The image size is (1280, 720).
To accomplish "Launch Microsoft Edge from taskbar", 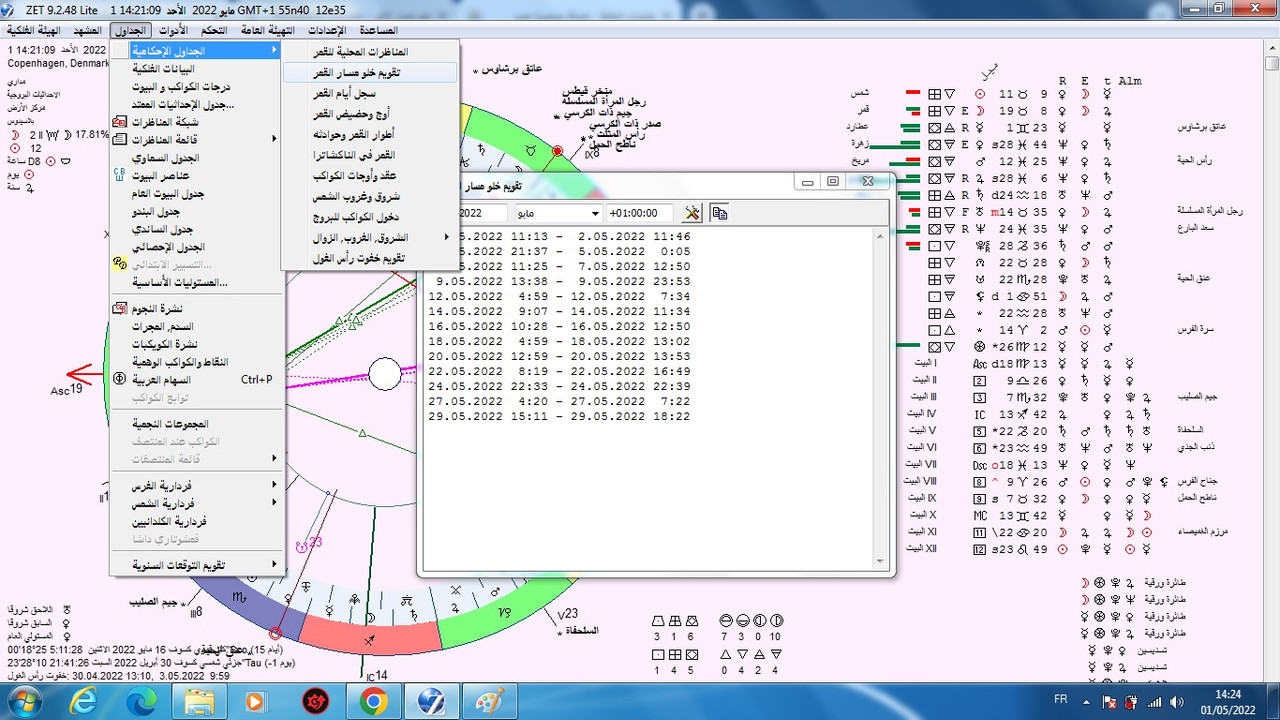I will tap(141, 701).
